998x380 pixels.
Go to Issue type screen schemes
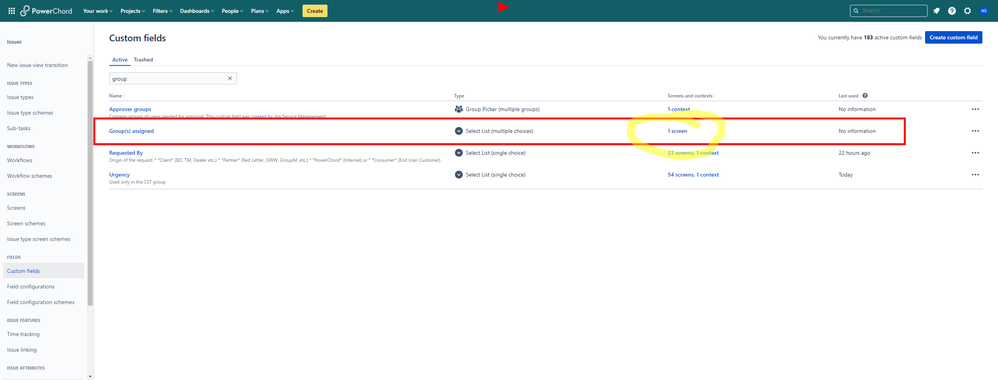[39, 239]
